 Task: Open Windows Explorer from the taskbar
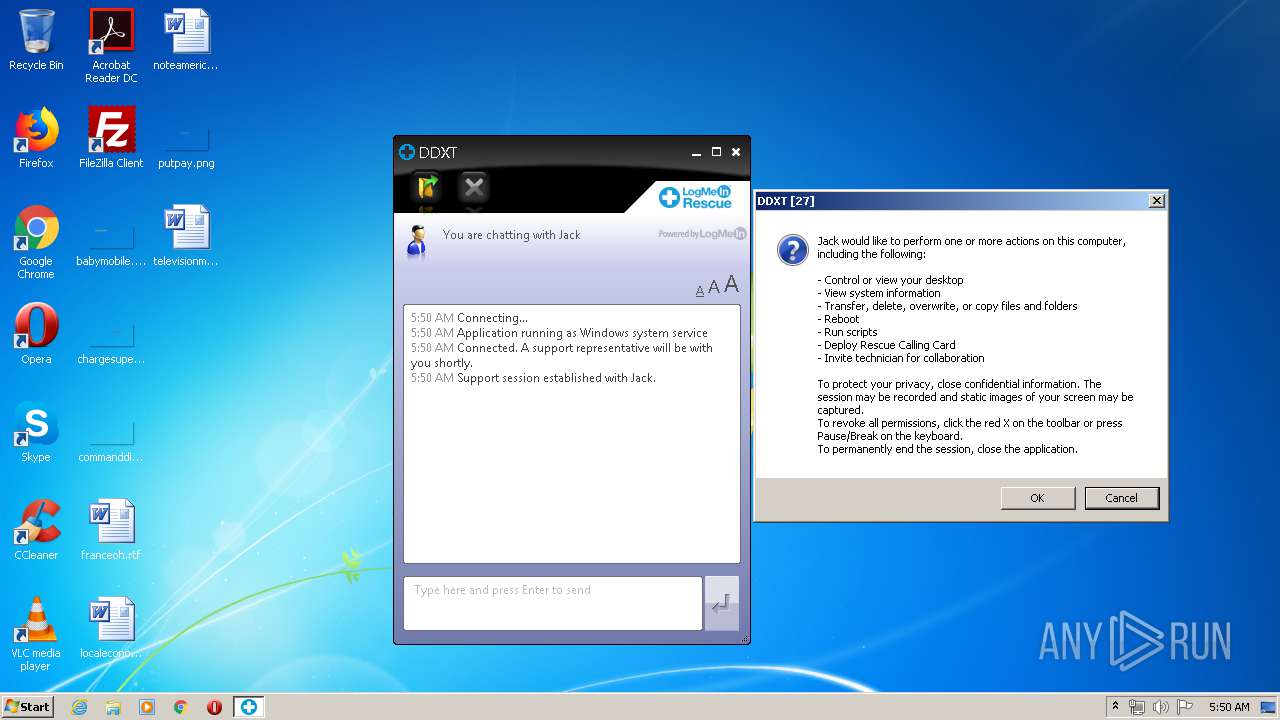(x=113, y=707)
